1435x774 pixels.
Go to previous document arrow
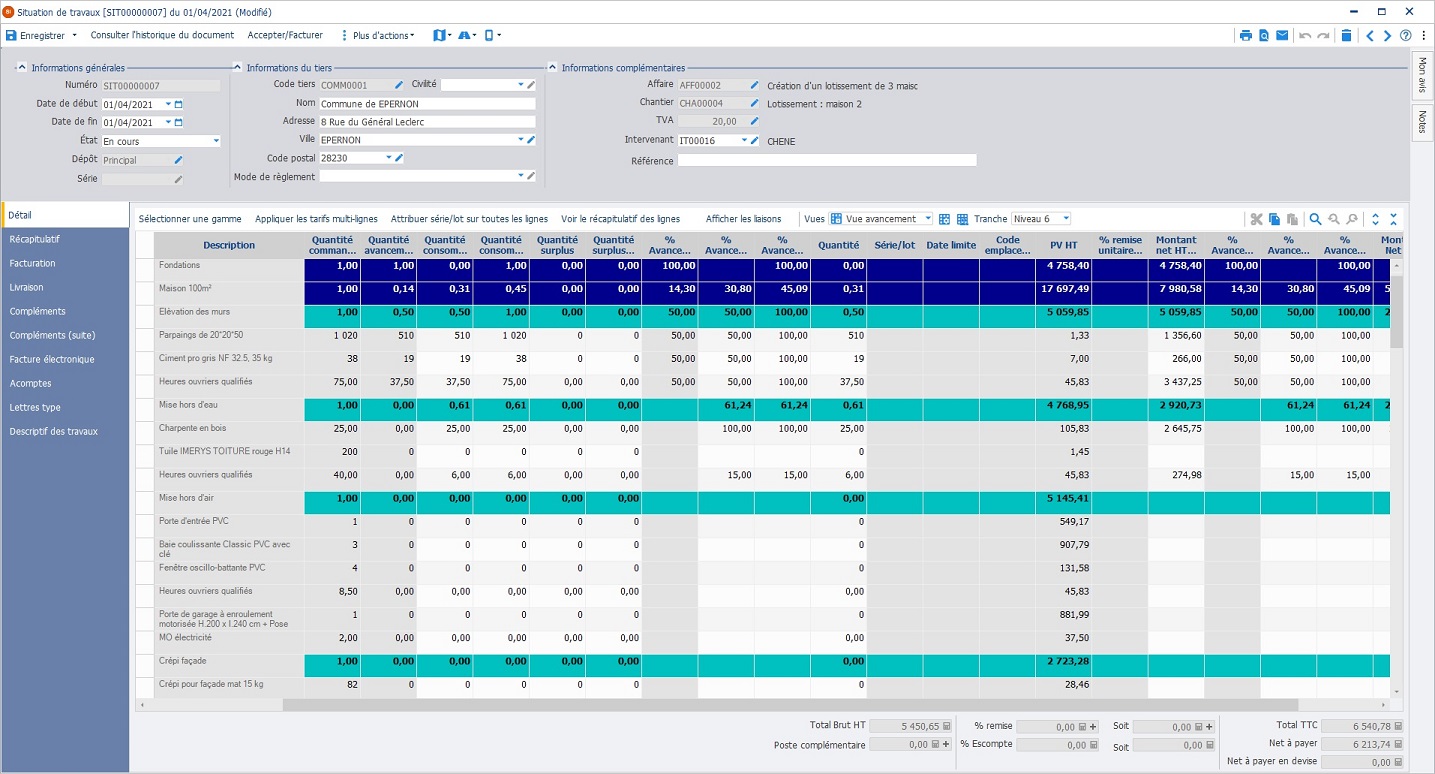tap(1370, 35)
